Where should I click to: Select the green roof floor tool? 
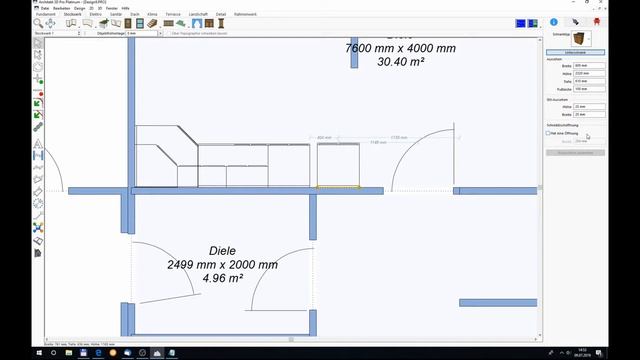coord(104,23)
